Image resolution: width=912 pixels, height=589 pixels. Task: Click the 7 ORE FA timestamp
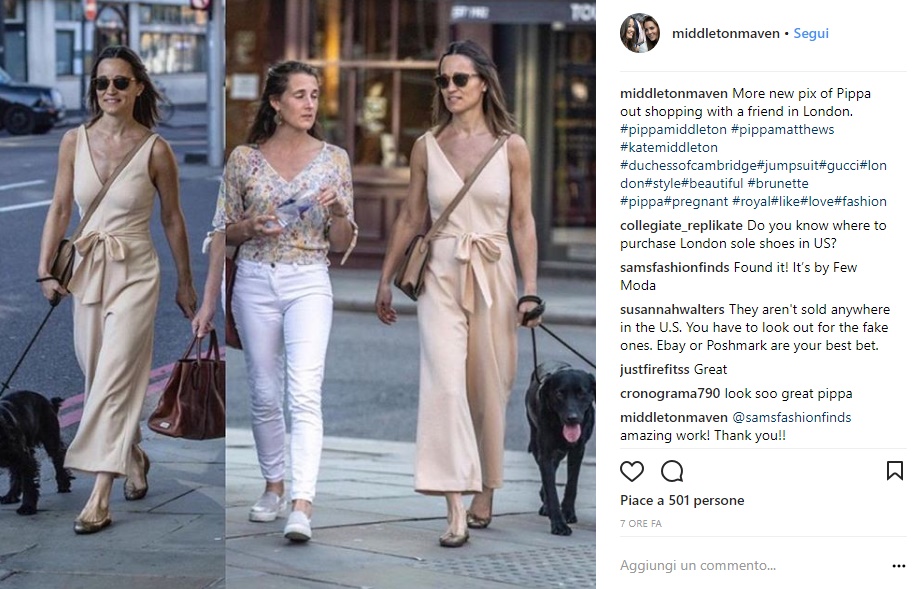click(x=641, y=523)
